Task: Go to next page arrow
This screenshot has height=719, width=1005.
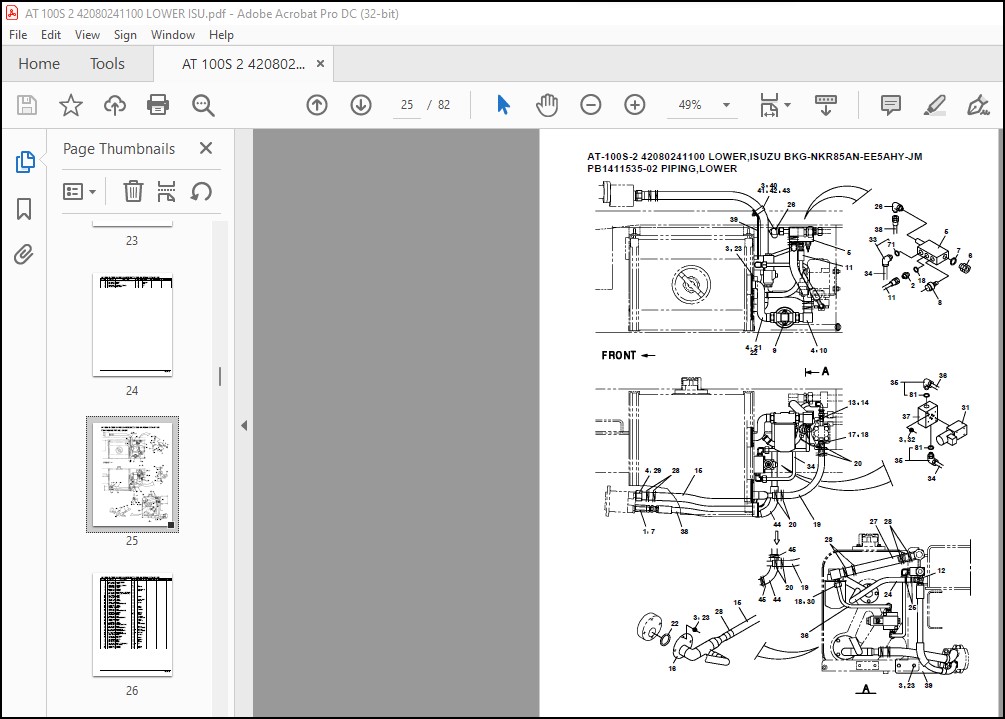Action: pyautogui.click(x=361, y=104)
